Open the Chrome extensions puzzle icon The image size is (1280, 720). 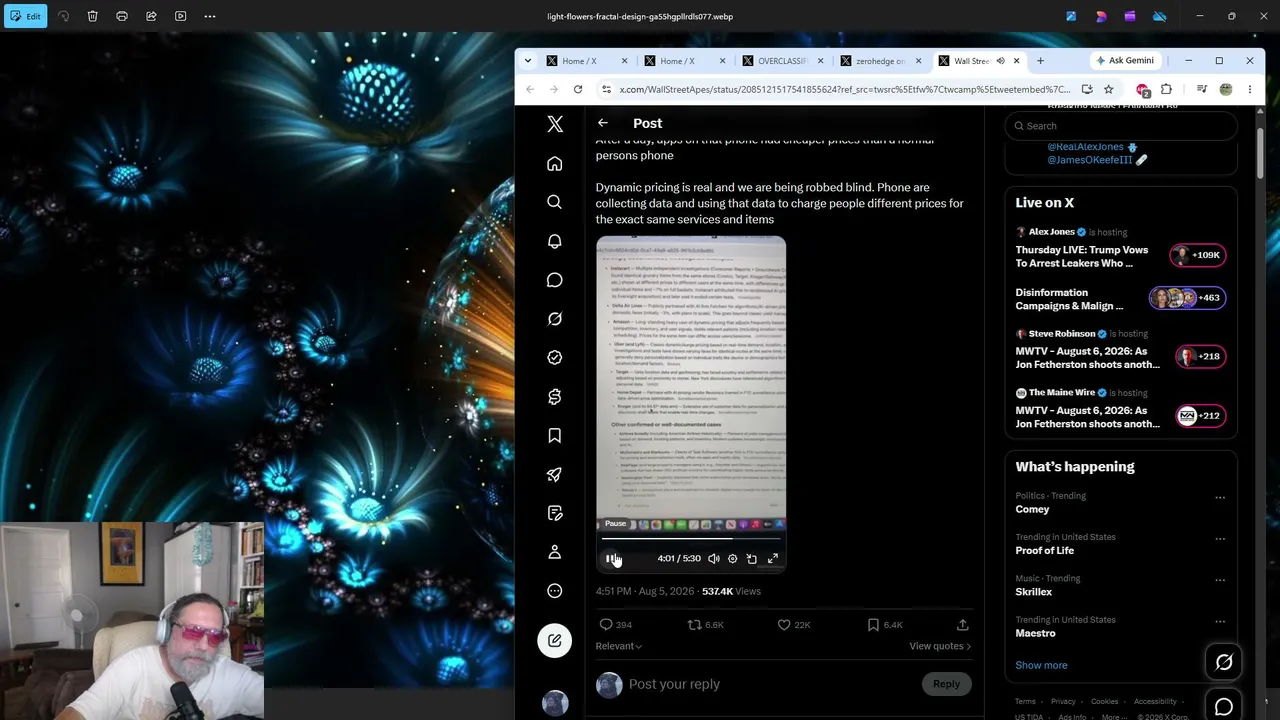click(1166, 89)
